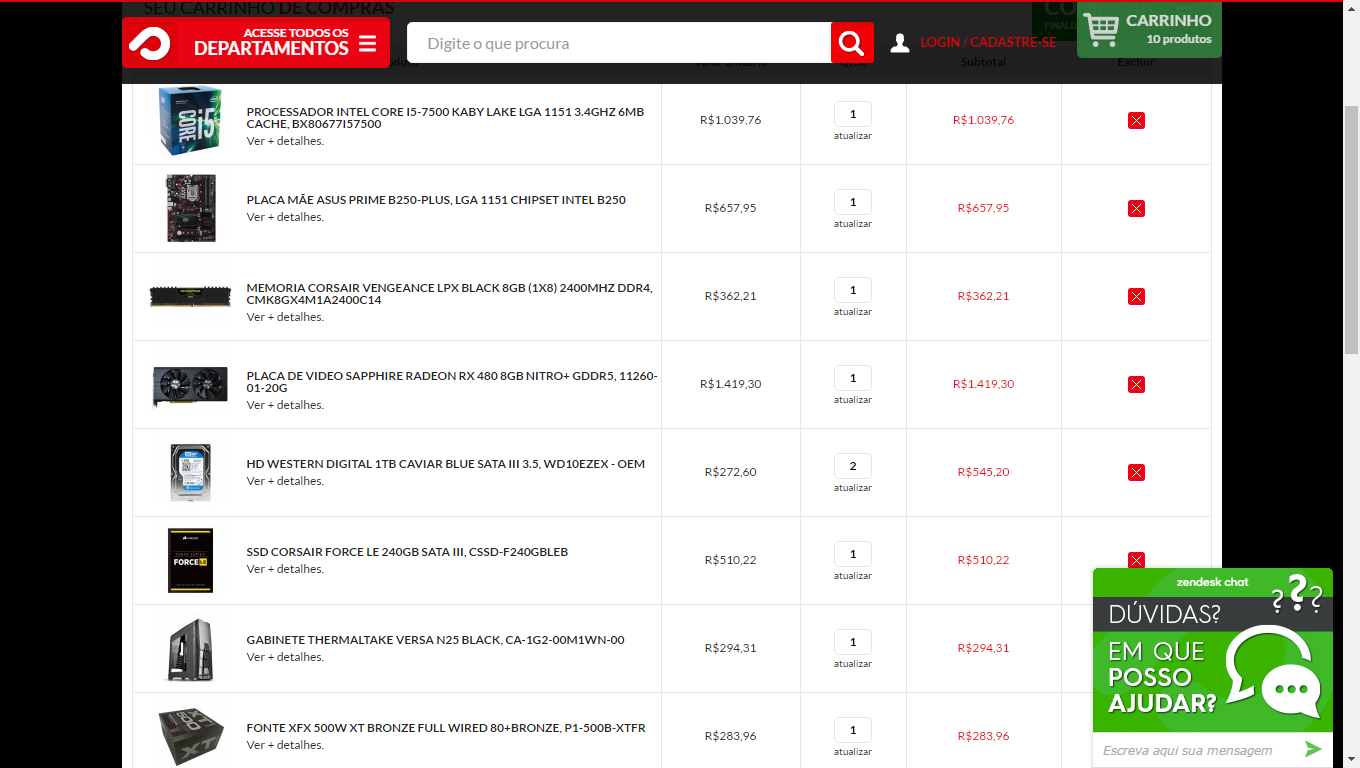Open Placa Mãe Asus Prime B250-Plus title

click(436, 200)
